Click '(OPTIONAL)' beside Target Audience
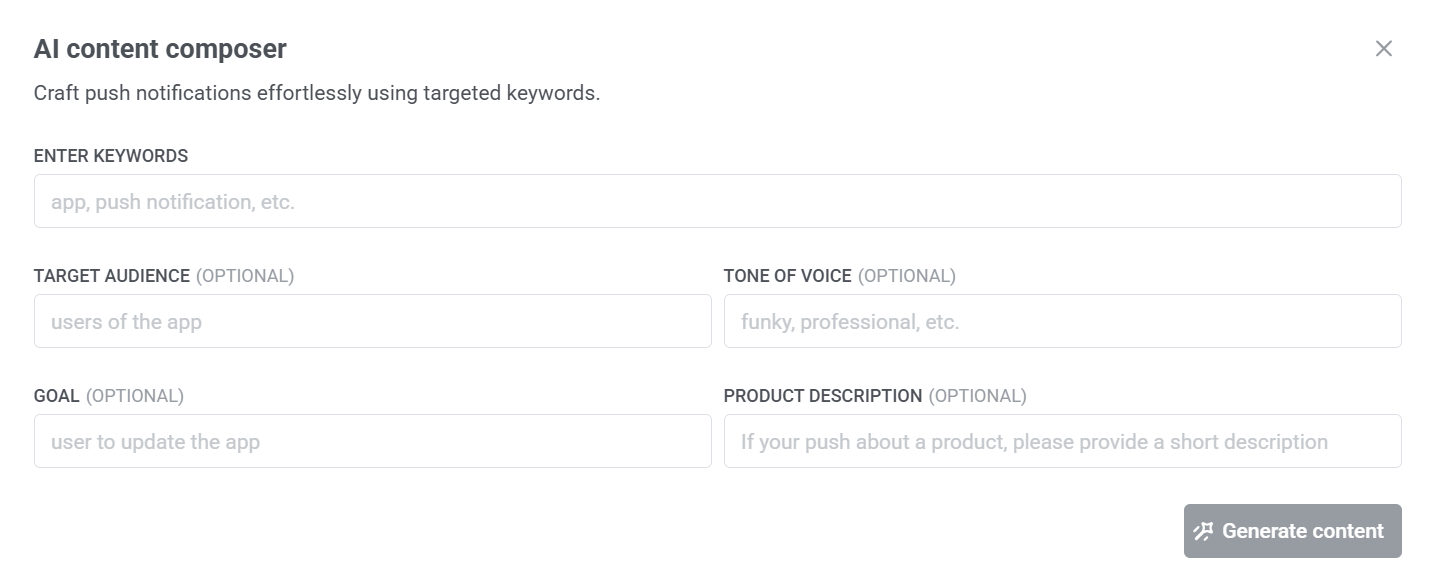This screenshot has width=1435, height=582. pyautogui.click(x=245, y=276)
